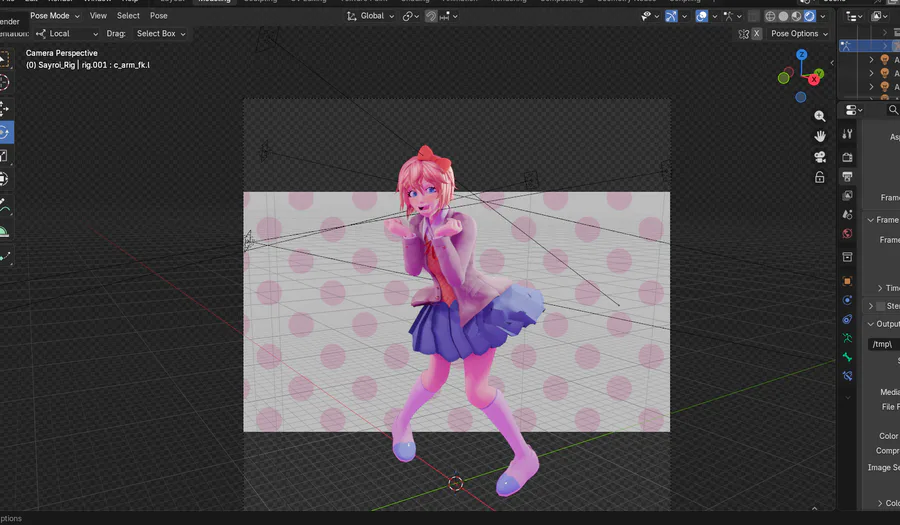Open the properties editor type dropdown
The height and width of the screenshot is (525, 900).
click(854, 110)
